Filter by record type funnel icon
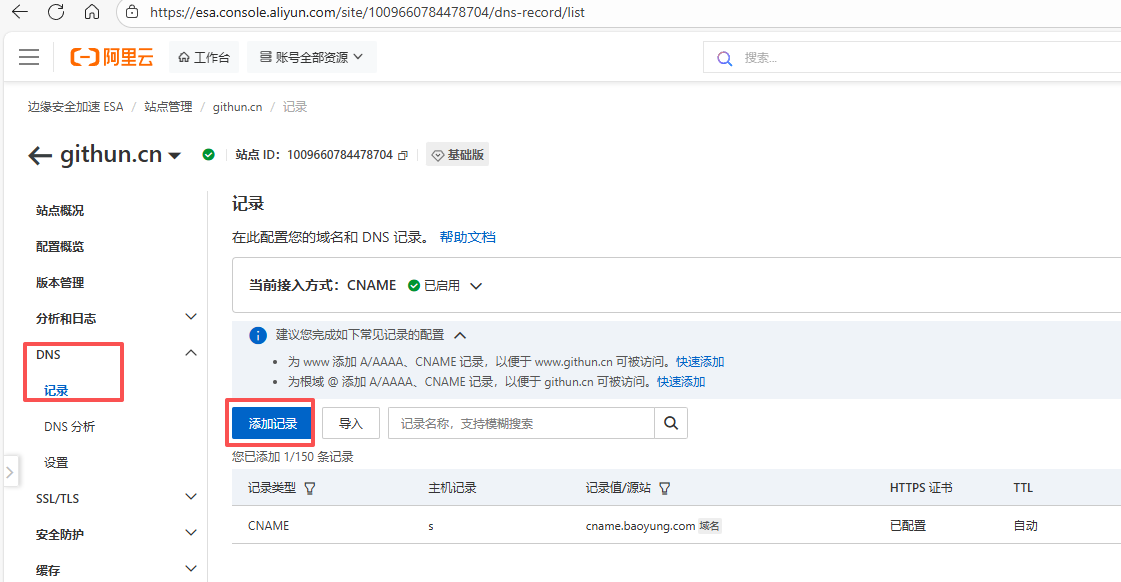Image resolution: width=1121 pixels, height=582 pixels. click(310, 488)
